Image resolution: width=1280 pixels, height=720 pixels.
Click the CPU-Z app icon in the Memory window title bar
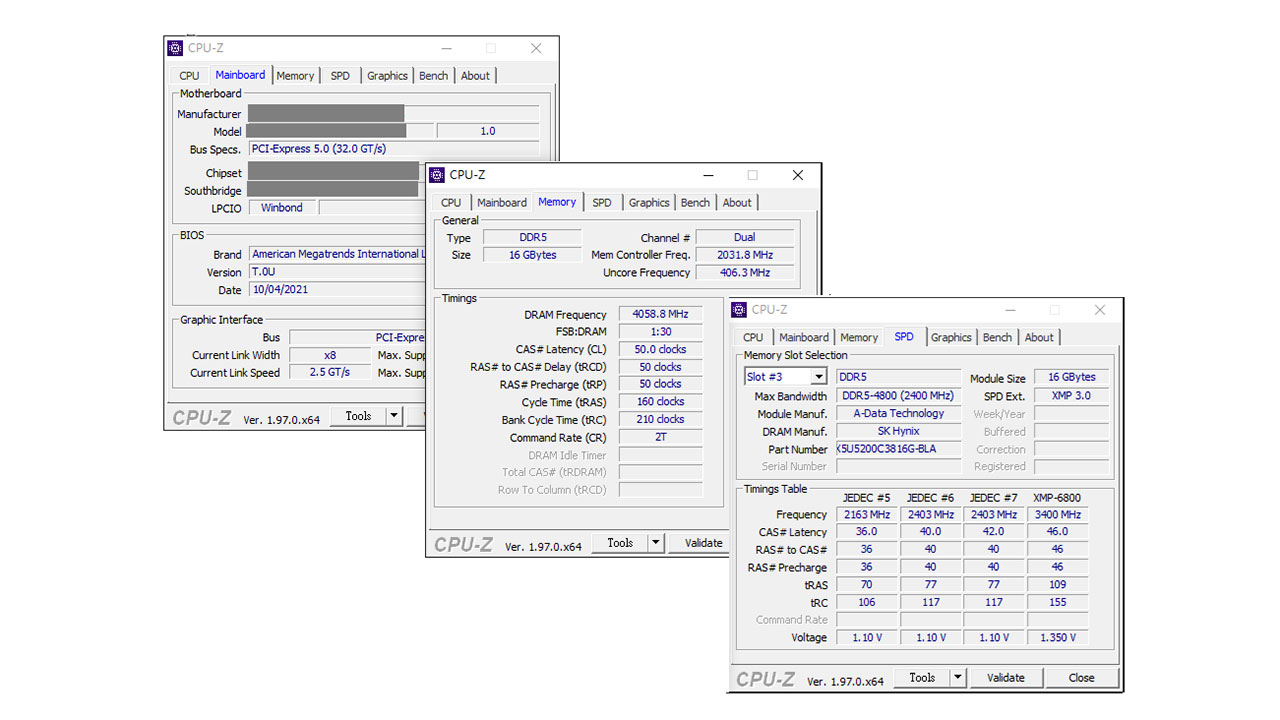[437, 175]
